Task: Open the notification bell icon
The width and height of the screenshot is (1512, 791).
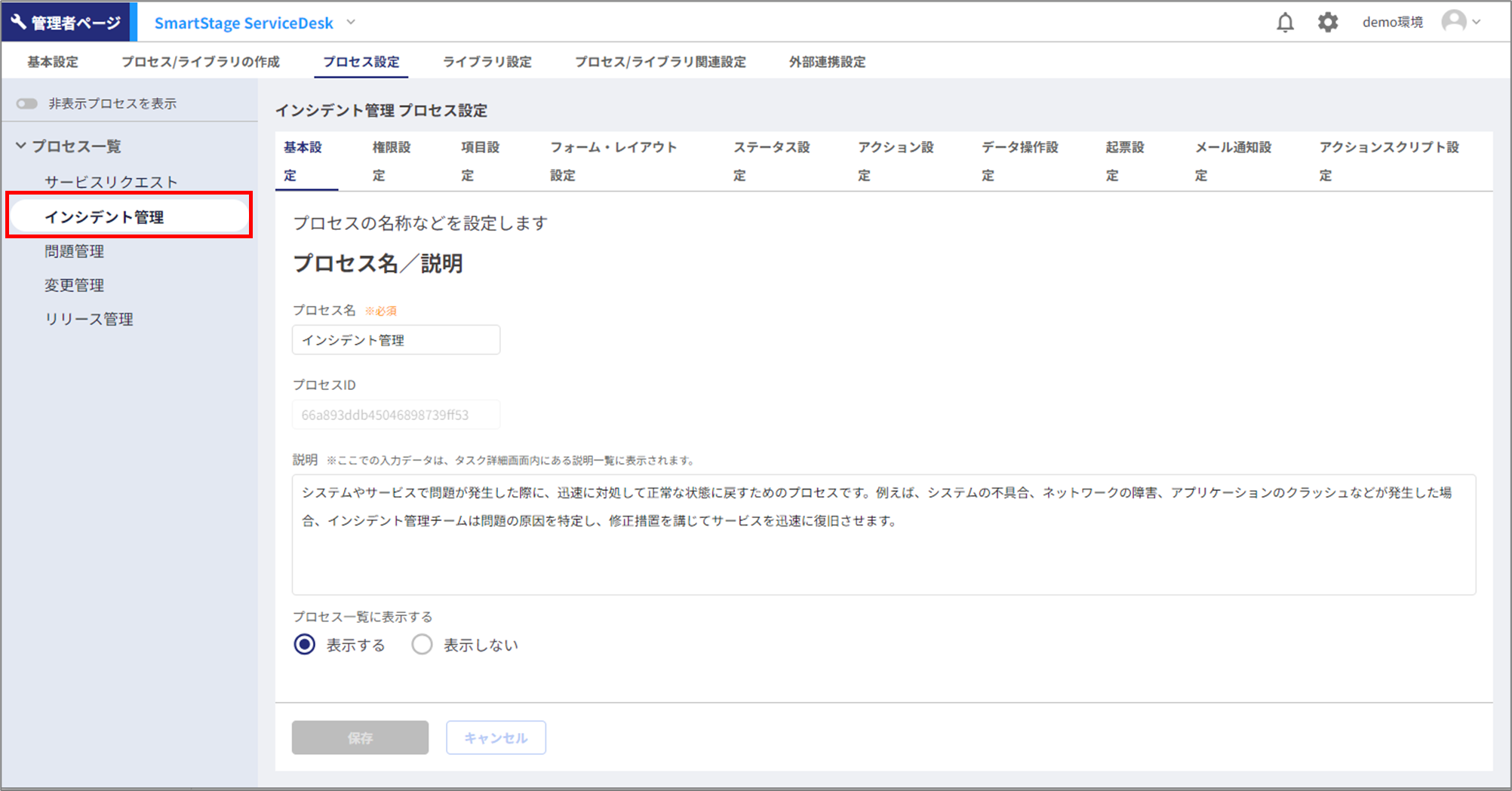Action: [1285, 23]
